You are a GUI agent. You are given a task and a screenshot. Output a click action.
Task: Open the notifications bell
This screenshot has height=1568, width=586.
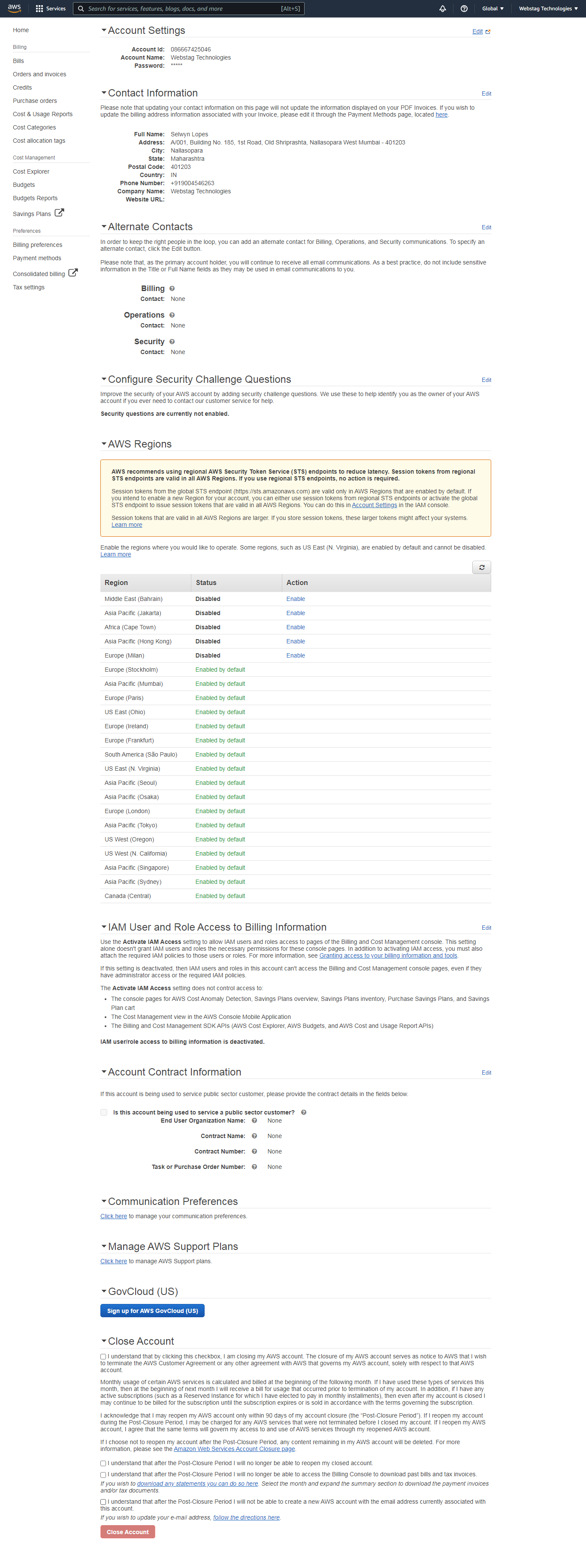coord(443,9)
